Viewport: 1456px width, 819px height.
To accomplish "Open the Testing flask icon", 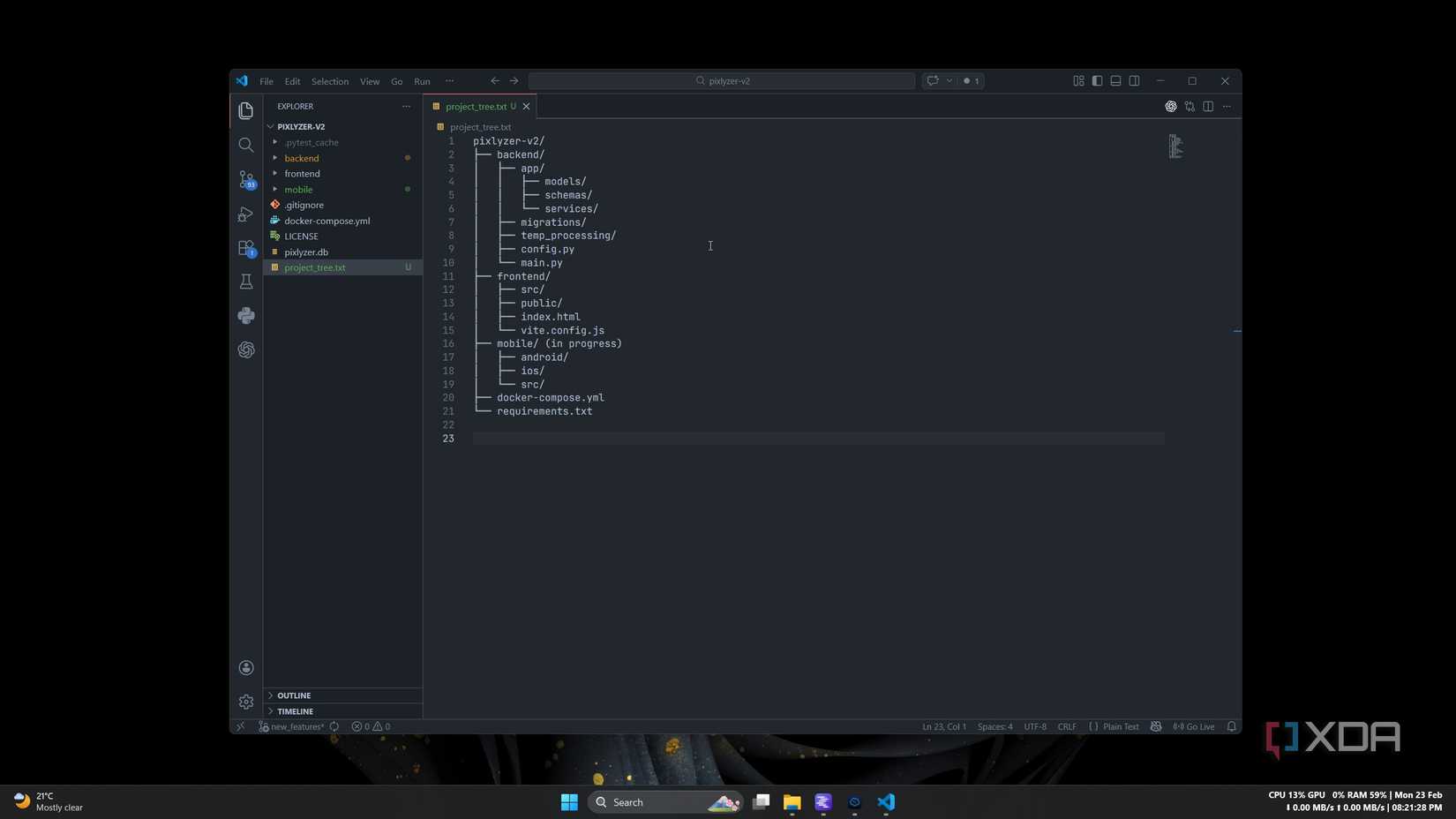I will tap(245, 281).
